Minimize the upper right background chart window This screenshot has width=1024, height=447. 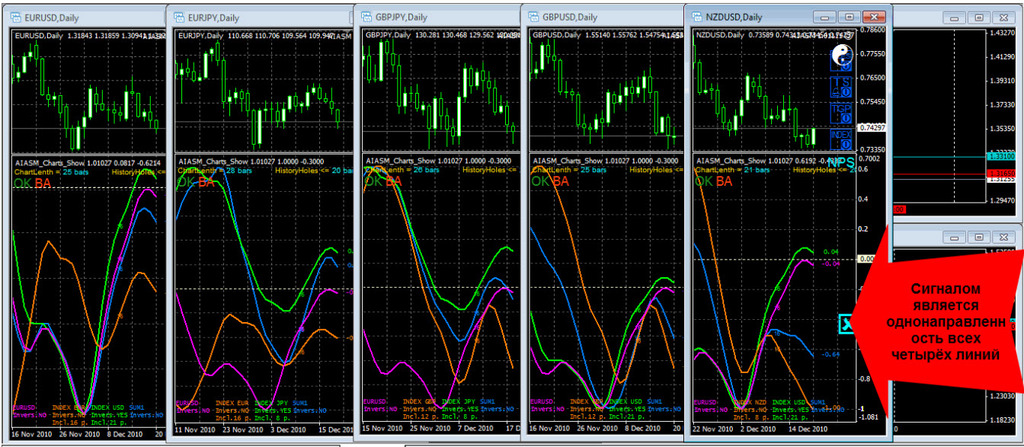click(x=953, y=18)
